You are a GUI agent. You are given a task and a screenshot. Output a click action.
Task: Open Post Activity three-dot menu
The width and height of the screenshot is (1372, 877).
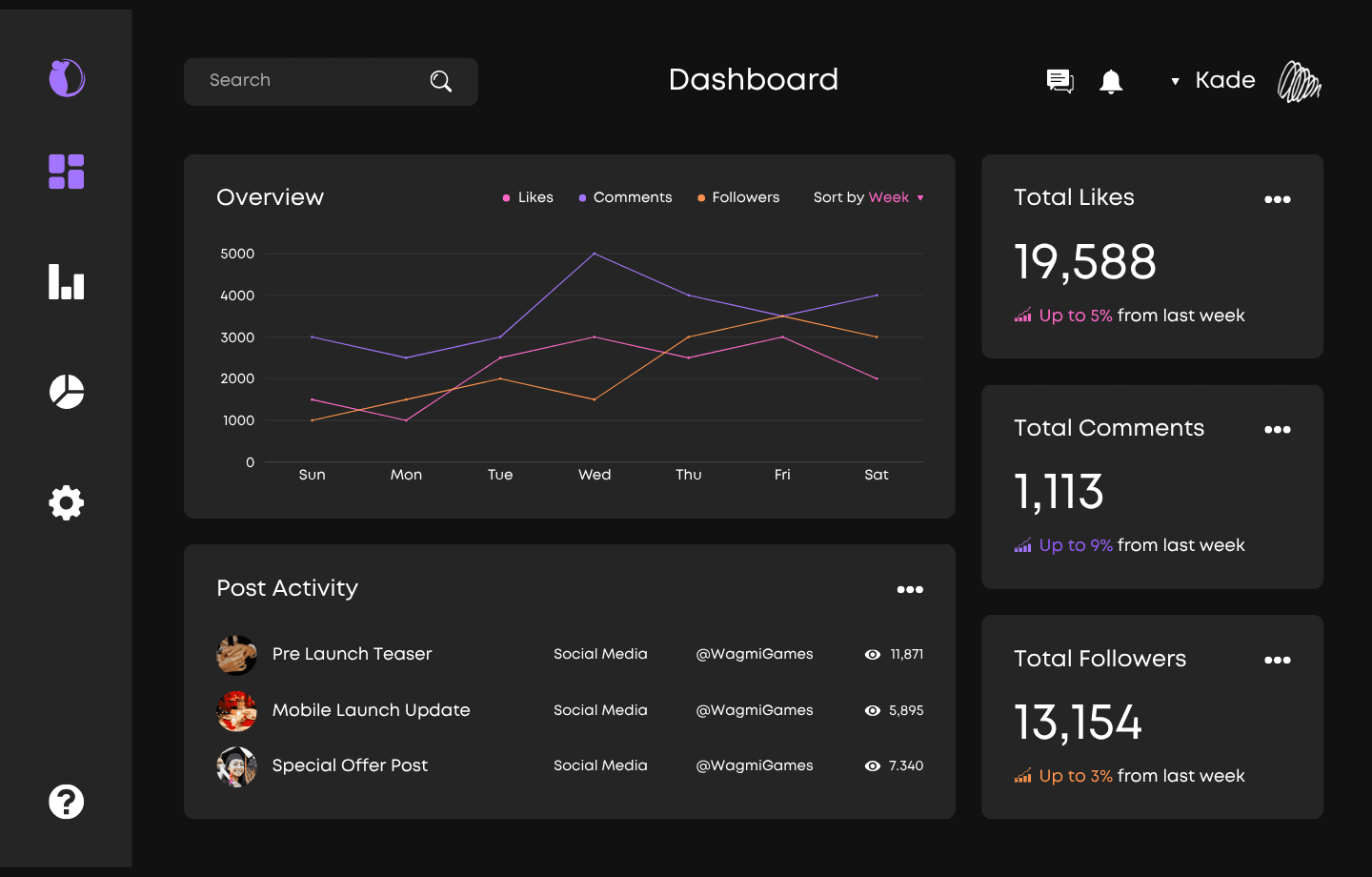click(910, 589)
